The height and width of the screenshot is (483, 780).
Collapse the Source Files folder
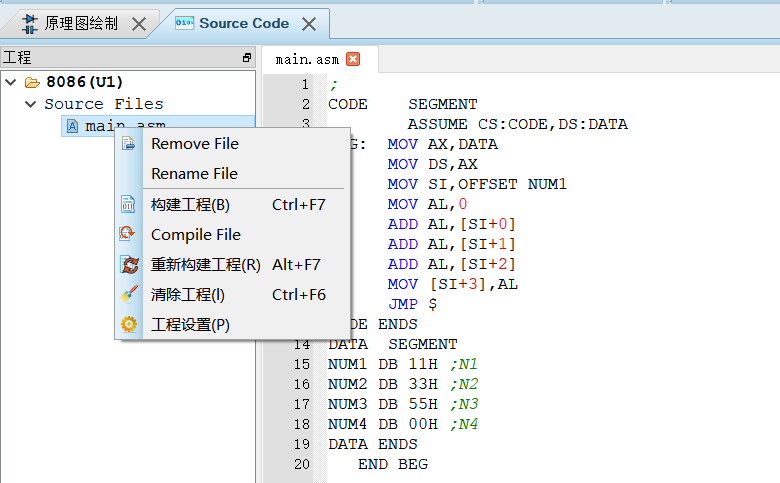tap(31, 104)
